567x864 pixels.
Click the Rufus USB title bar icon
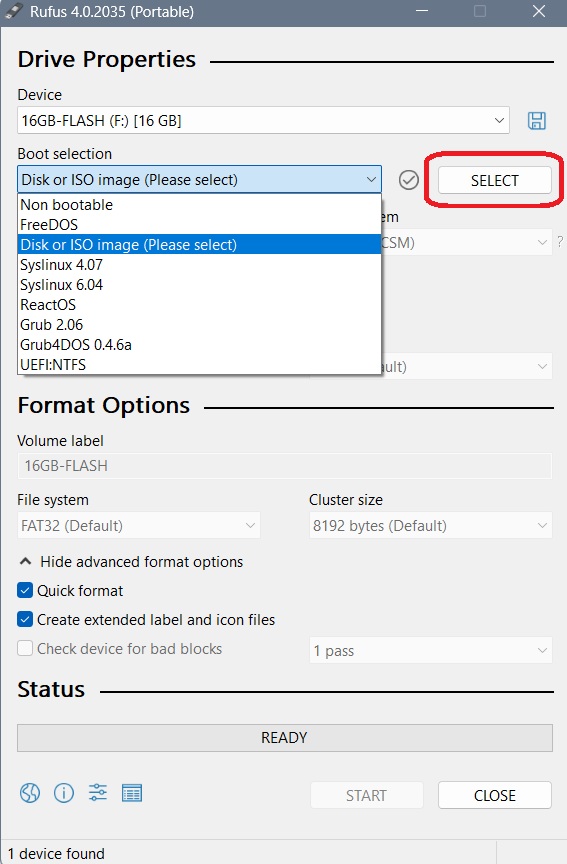[13, 12]
